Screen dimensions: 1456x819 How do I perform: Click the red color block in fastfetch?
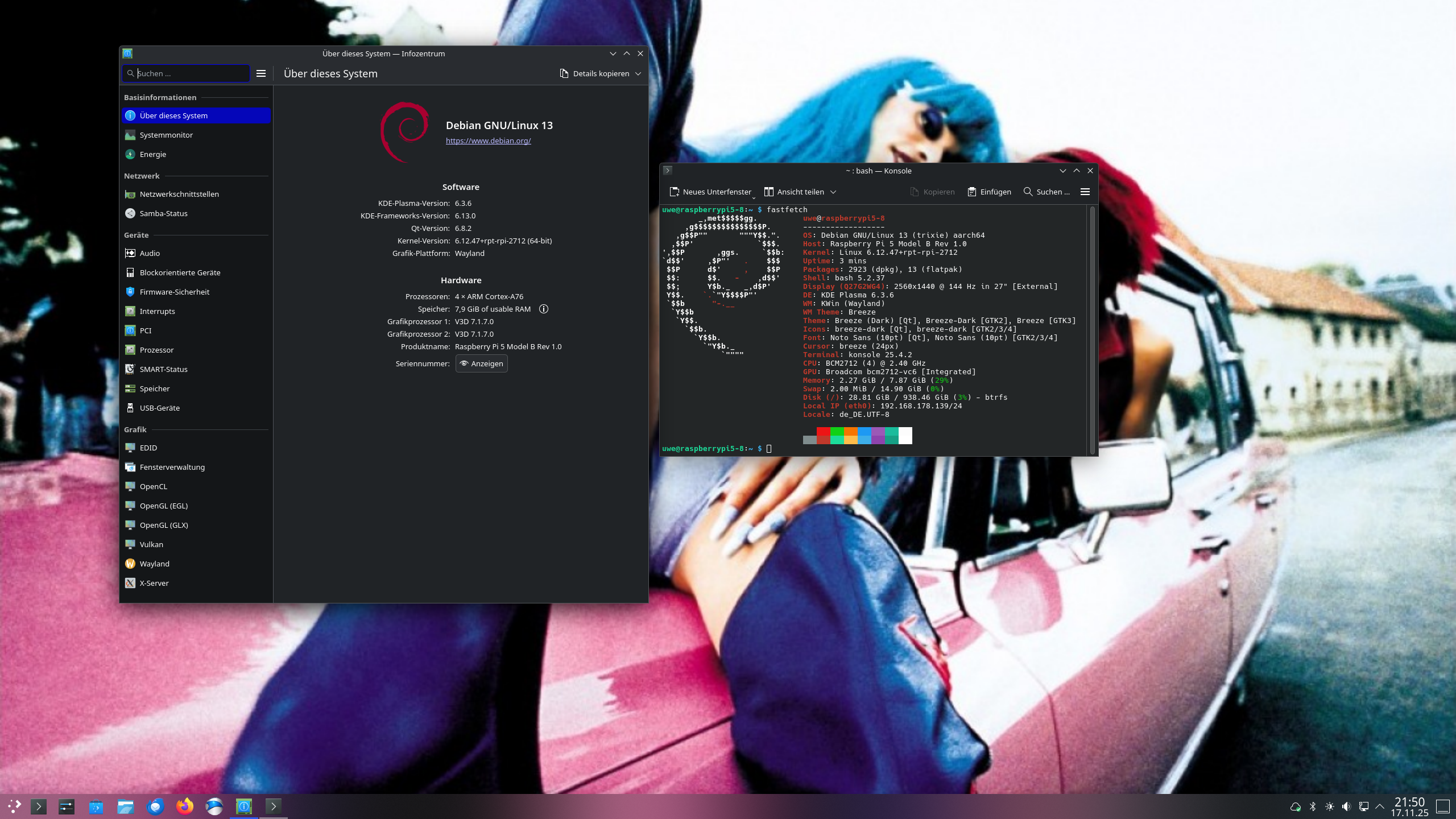tap(823, 432)
